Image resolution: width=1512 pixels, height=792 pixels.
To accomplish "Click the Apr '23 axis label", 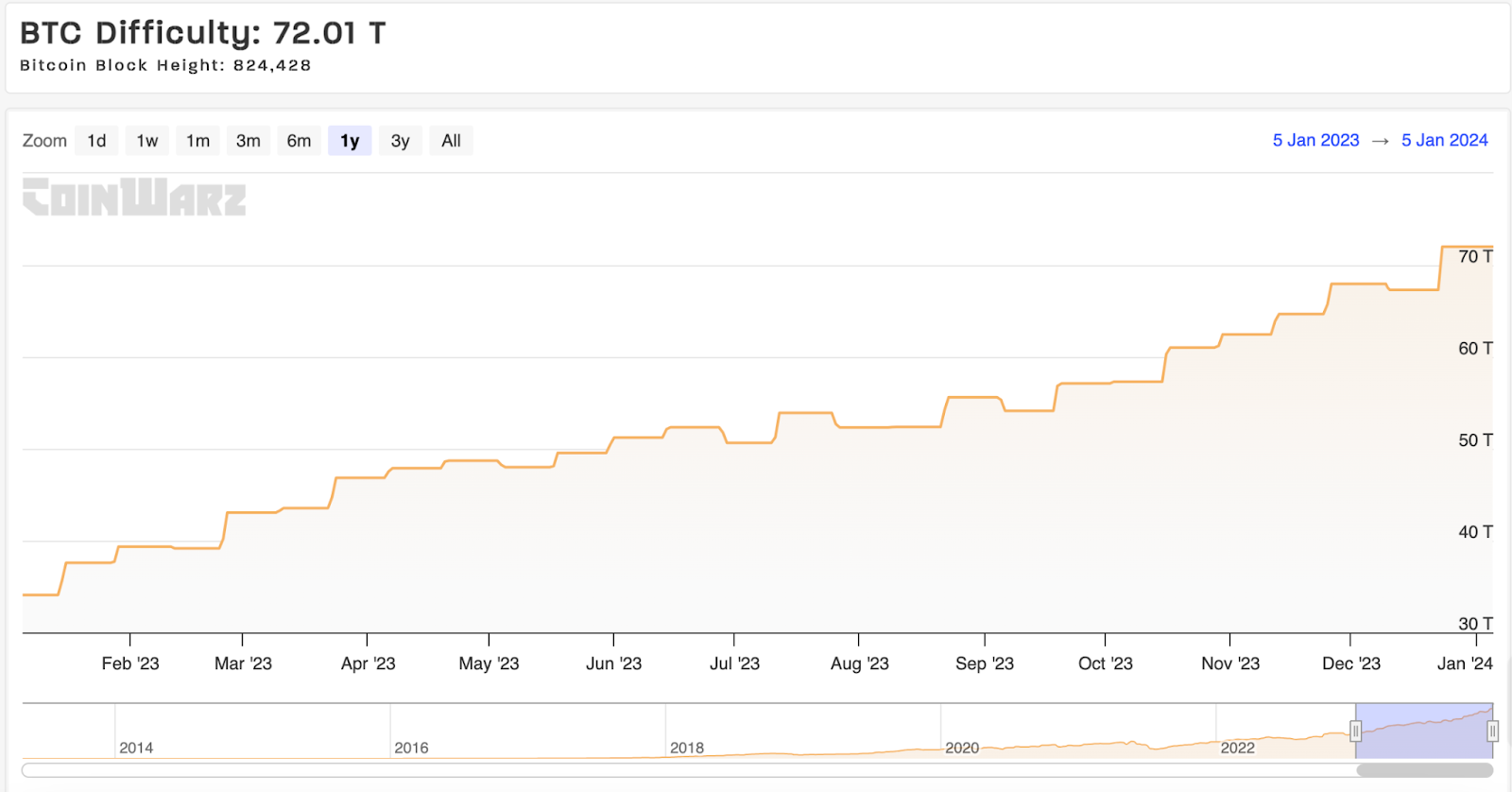I will (x=368, y=663).
